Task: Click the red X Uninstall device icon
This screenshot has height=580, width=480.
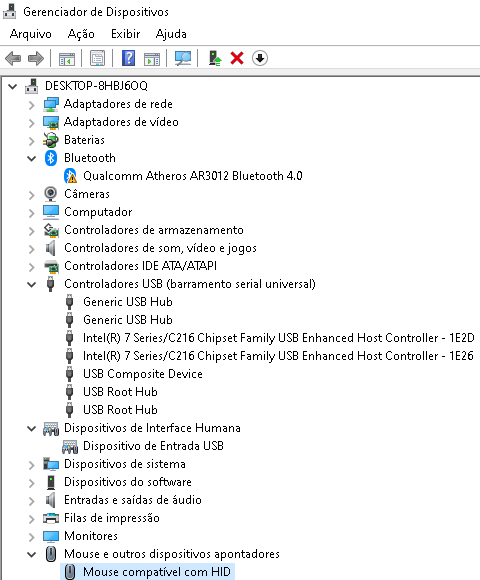Action: [x=237, y=58]
